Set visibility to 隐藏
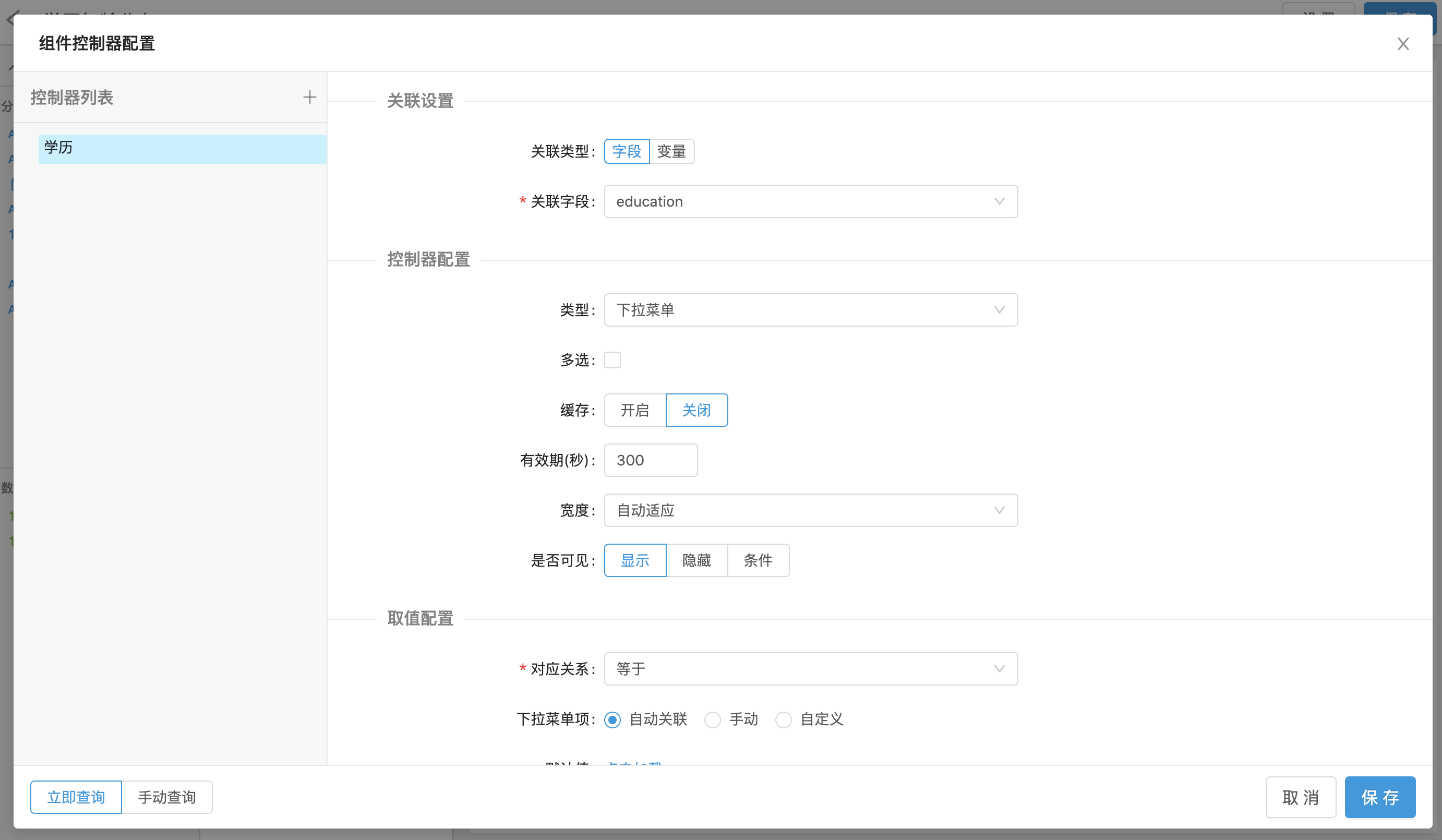This screenshot has height=840, width=1442. tap(696, 560)
